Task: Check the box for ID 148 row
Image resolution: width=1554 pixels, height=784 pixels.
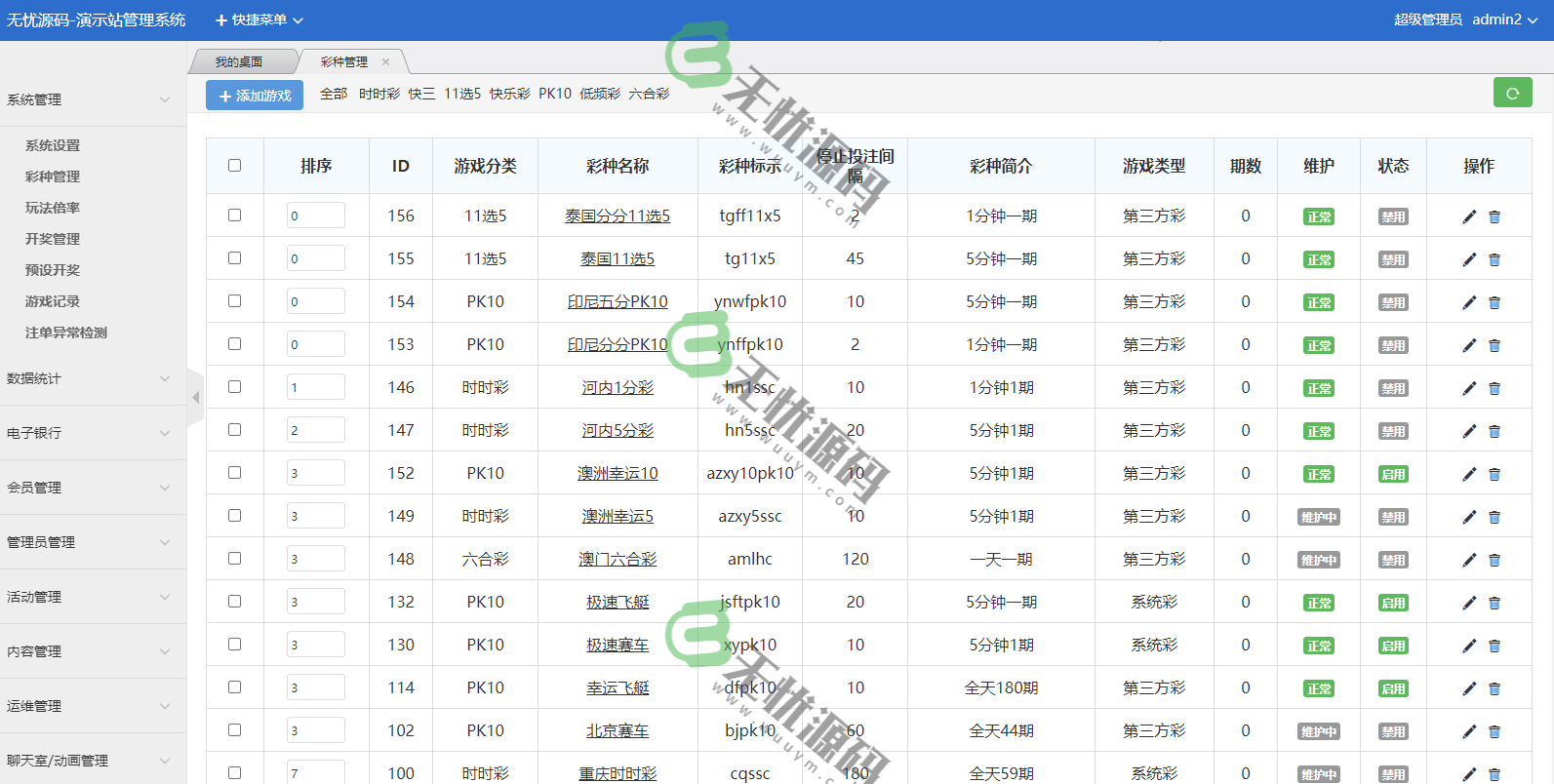Action: [x=234, y=558]
